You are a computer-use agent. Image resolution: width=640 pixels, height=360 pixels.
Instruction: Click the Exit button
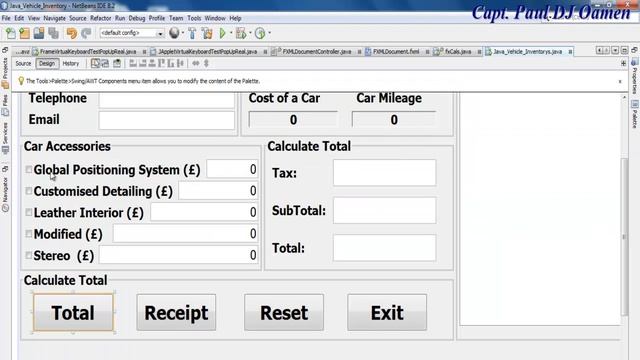pyautogui.click(x=387, y=313)
